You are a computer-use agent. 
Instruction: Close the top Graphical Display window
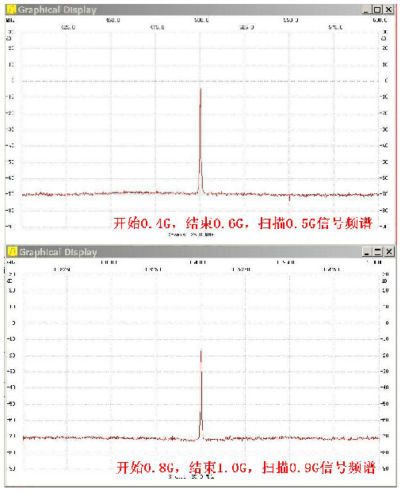(389, 10)
